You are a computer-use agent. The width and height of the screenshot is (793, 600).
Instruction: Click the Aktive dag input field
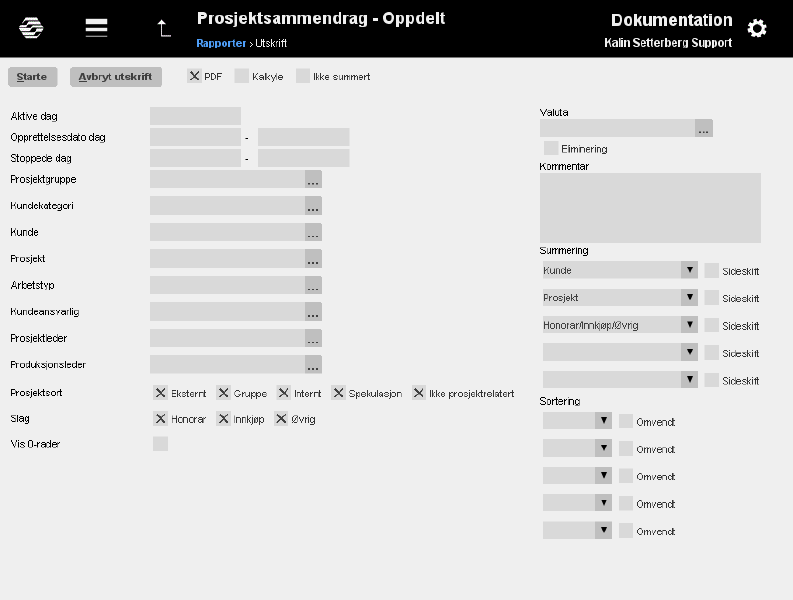click(x=195, y=116)
